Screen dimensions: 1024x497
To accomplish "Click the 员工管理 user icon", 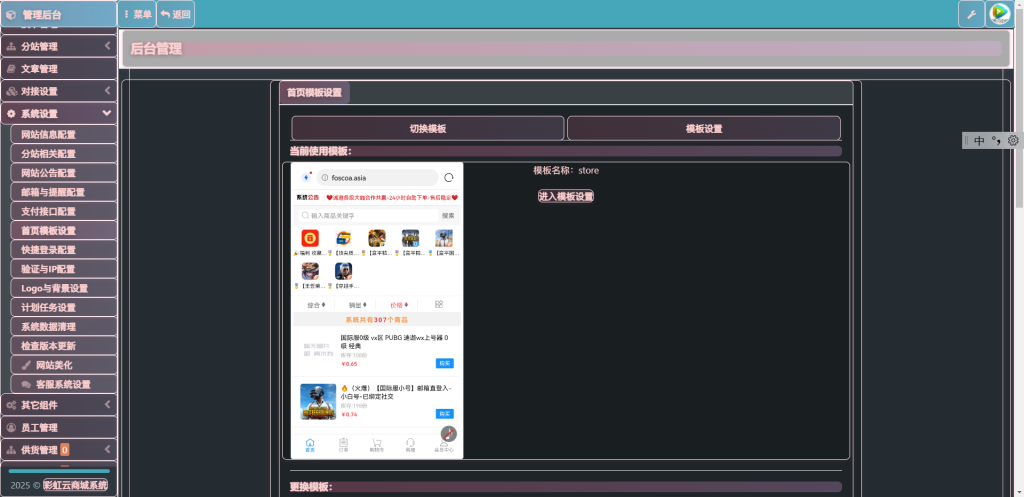I will [11, 428].
